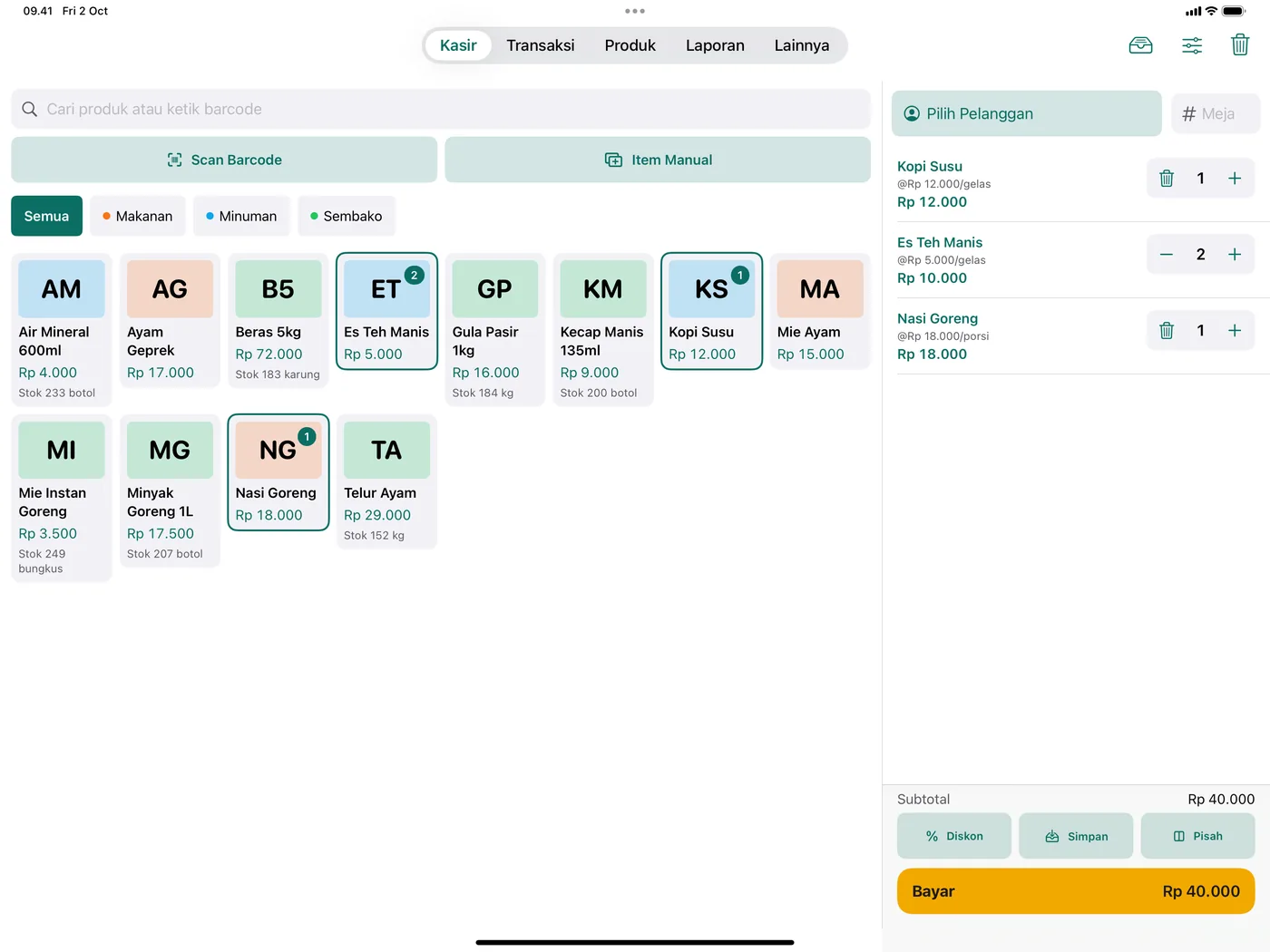Split the bill with Pisah button
This screenshot has width=1270, height=952.
click(x=1197, y=836)
